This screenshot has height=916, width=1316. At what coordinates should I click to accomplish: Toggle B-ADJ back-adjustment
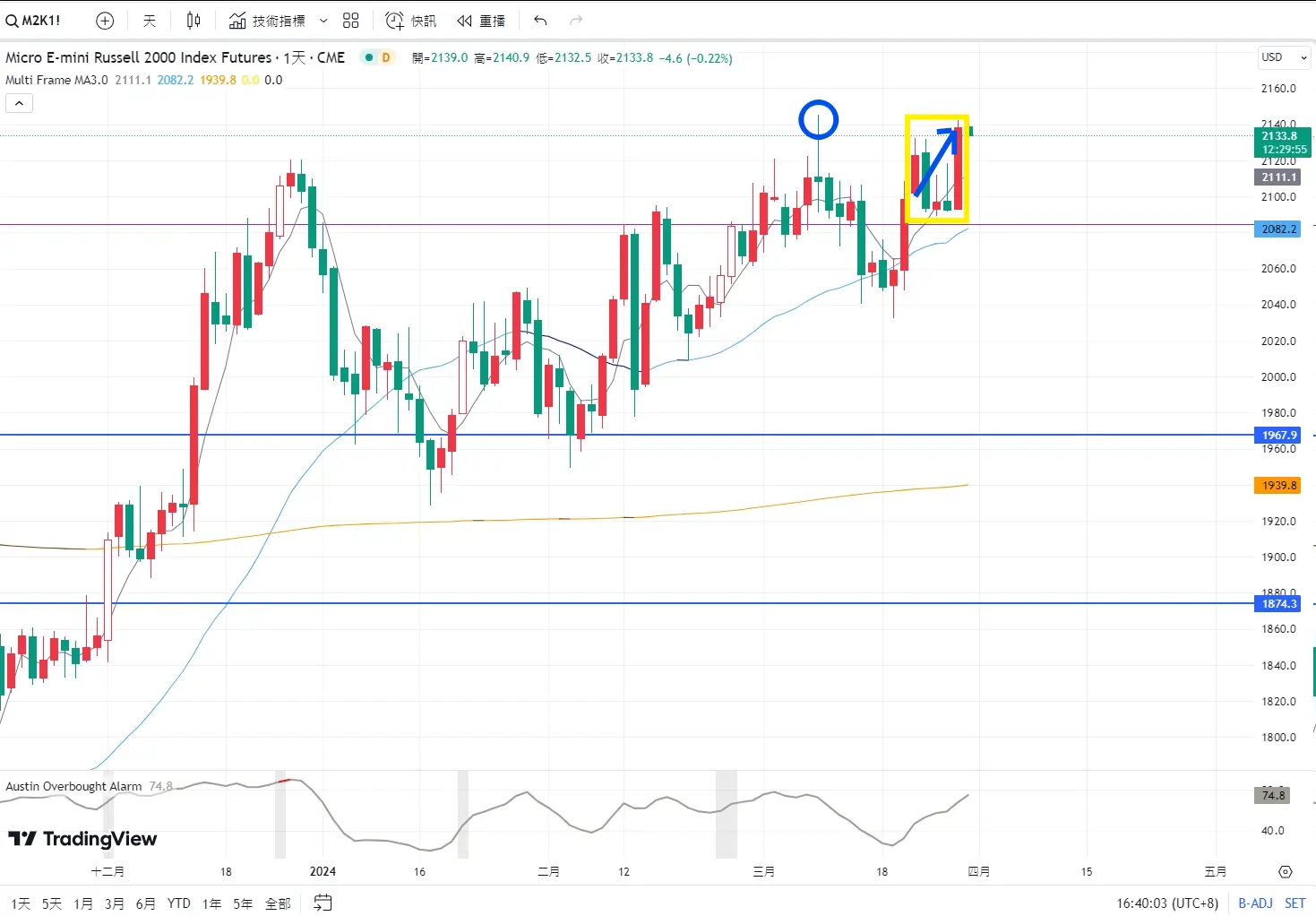[1255, 903]
